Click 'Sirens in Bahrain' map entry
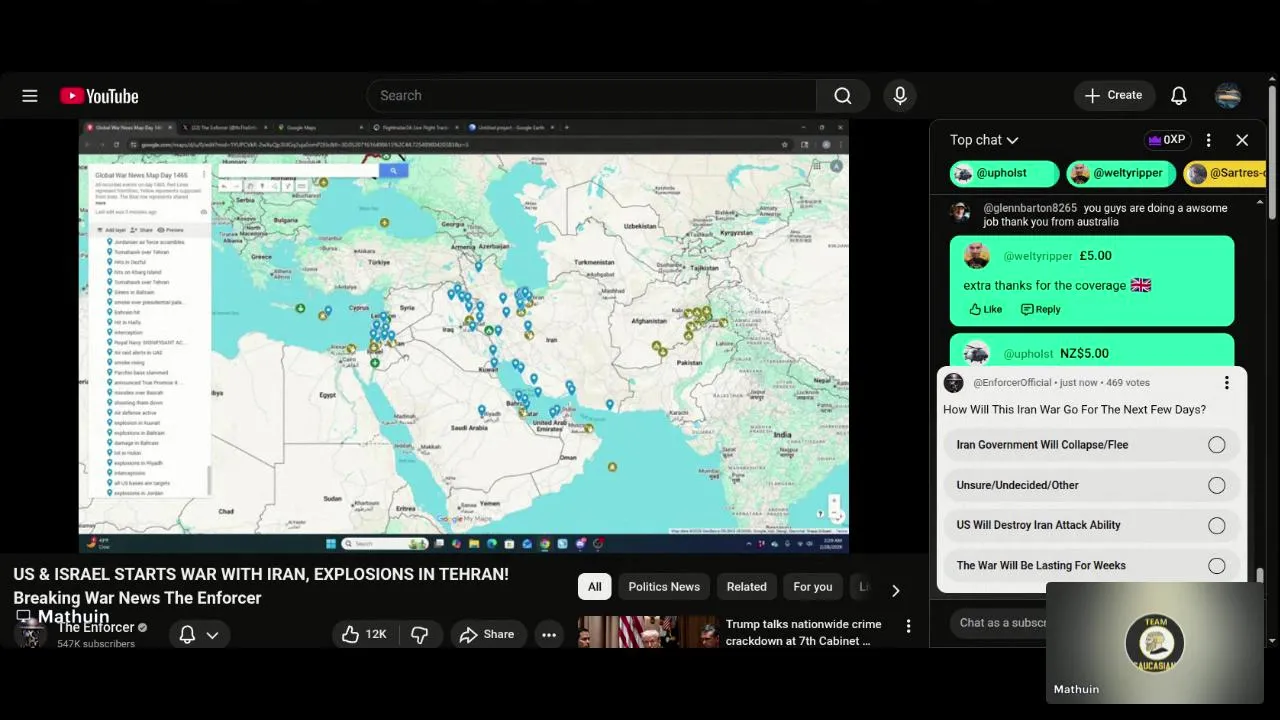This screenshot has width=1280, height=720. coord(134,292)
